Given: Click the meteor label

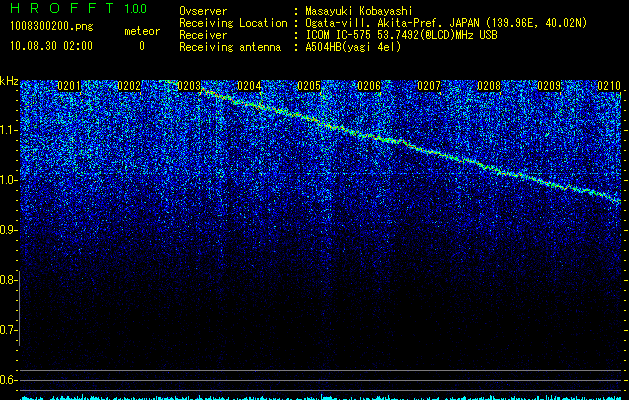Looking at the screenshot, I should tap(142, 31).
